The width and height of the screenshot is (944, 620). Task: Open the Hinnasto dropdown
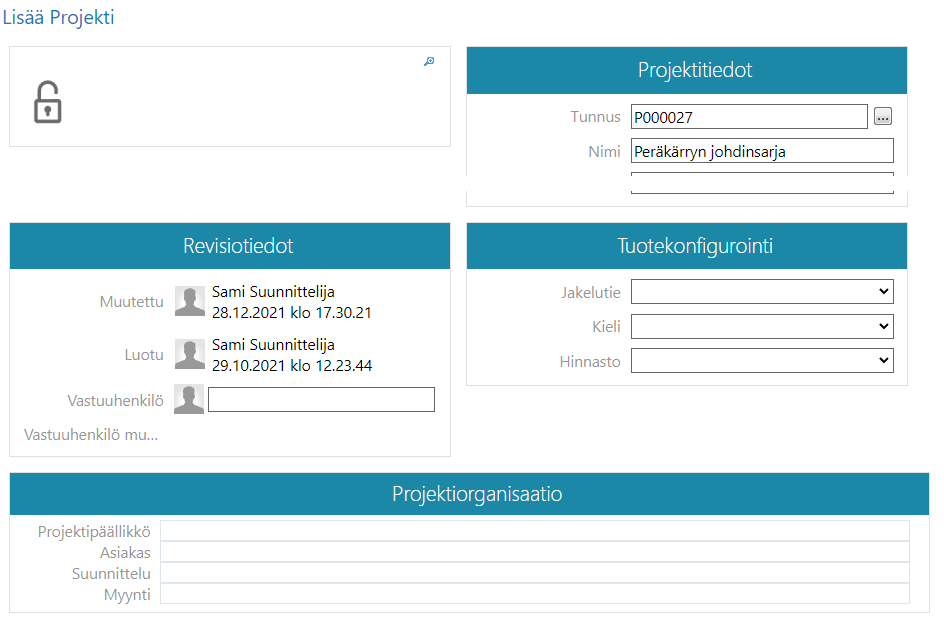[x=761, y=360]
